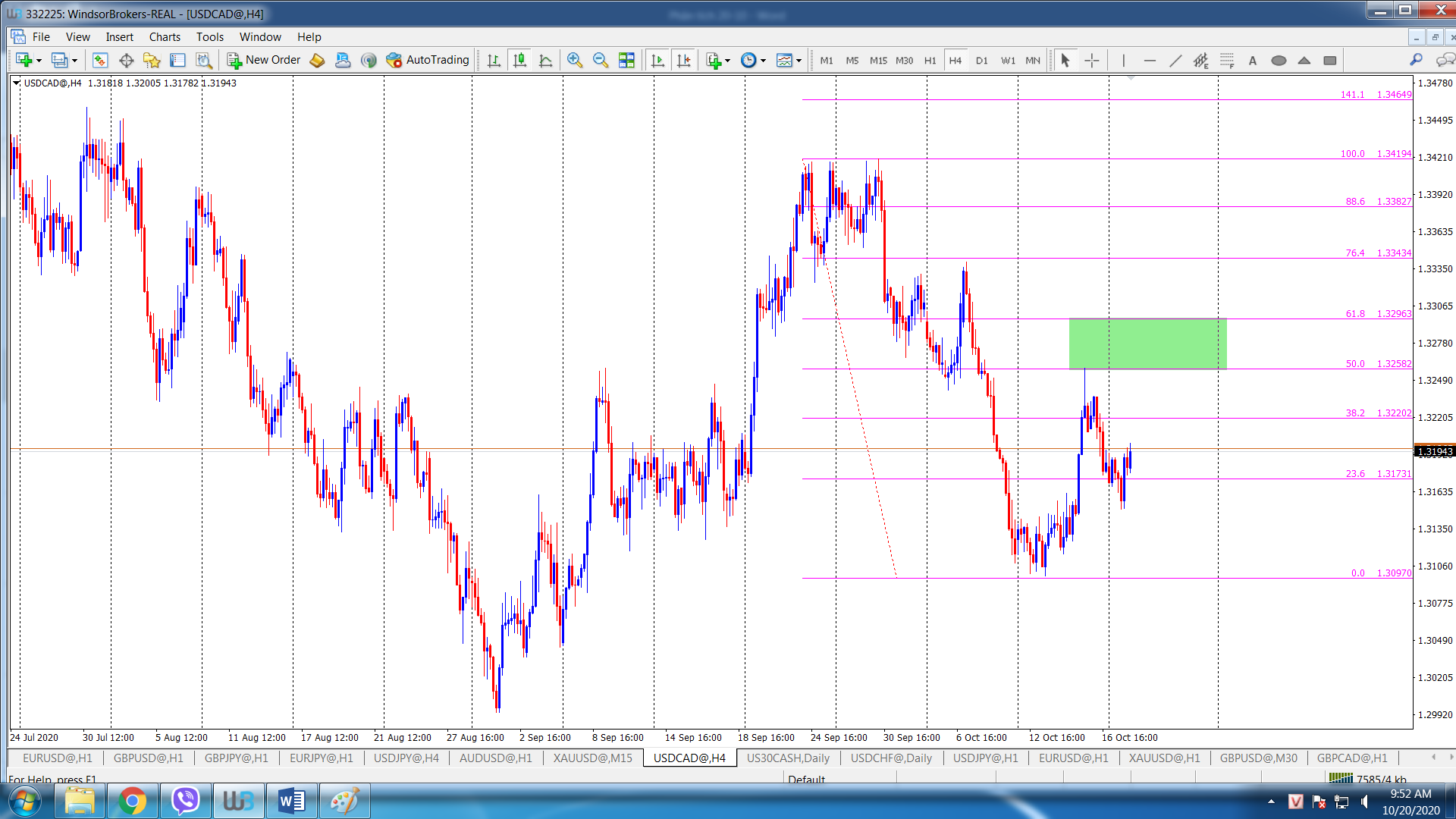This screenshot has width=1456, height=819.
Task: Open the Strategy Tester icon
Action: coord(203,60)
